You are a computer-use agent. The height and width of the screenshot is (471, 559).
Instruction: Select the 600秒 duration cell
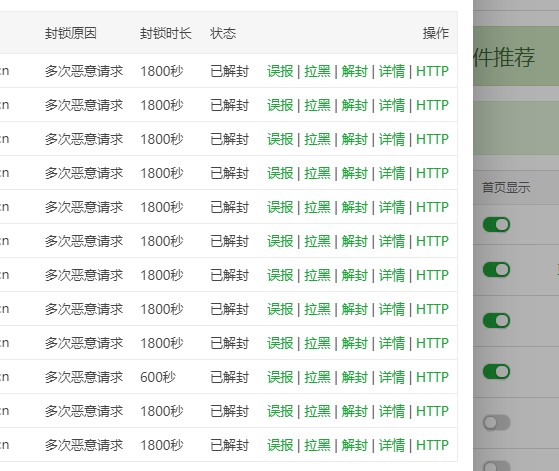point(158,377)
